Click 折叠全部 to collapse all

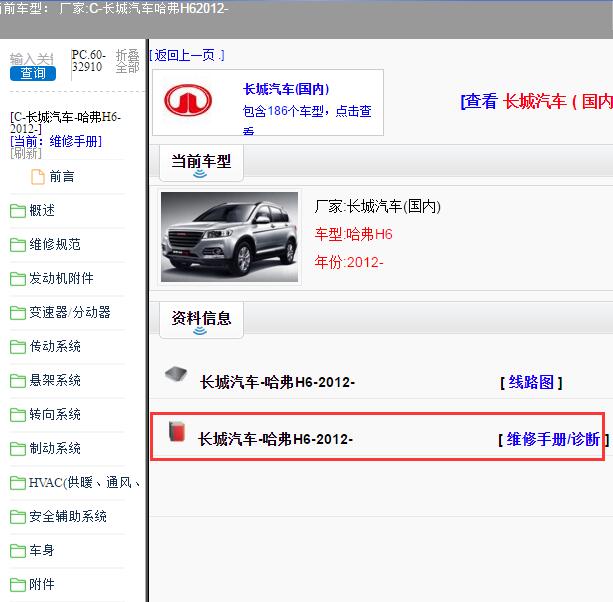click(127, 61)
